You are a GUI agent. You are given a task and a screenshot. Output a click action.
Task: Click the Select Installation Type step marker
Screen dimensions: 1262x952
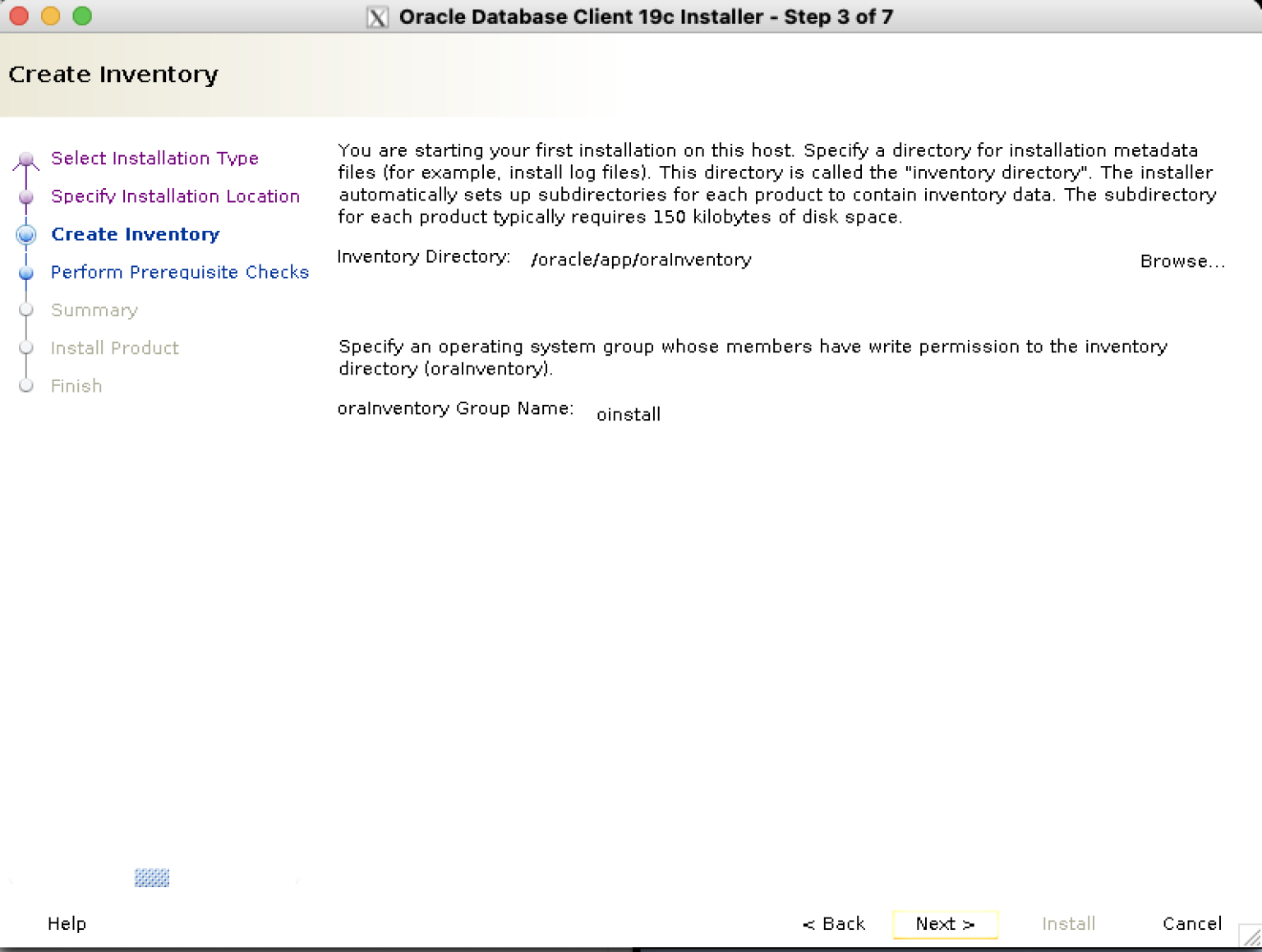tap(26, 159)
